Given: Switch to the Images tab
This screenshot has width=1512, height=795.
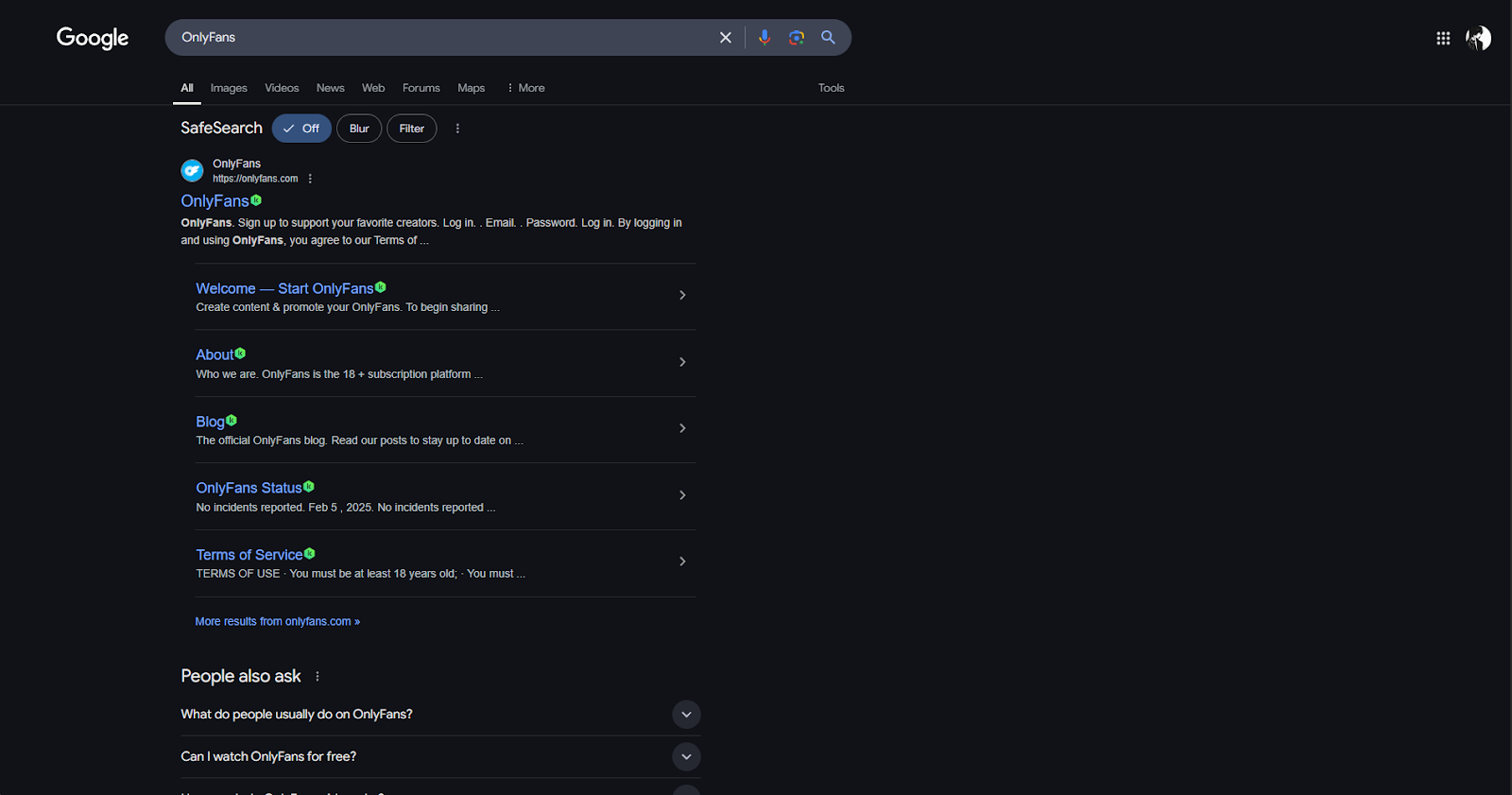Looking at the screenshot, I should point(229,88).
